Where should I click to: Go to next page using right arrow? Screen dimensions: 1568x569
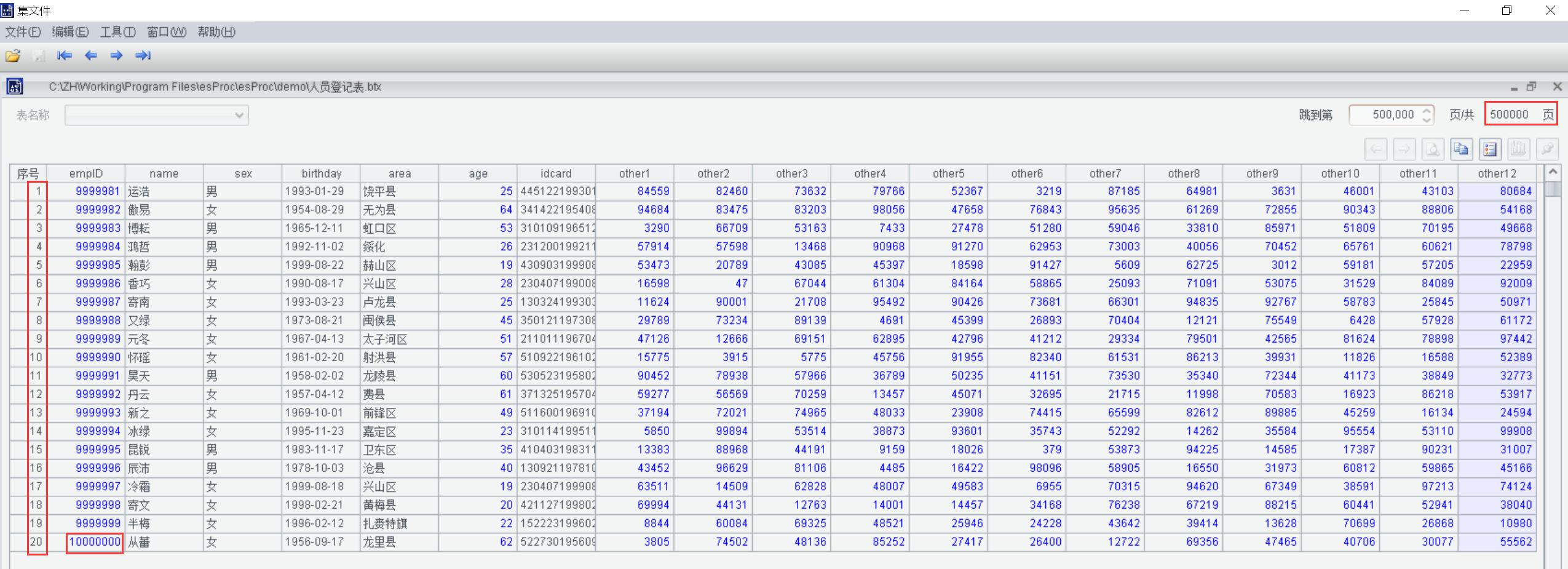tap(116, 56)
